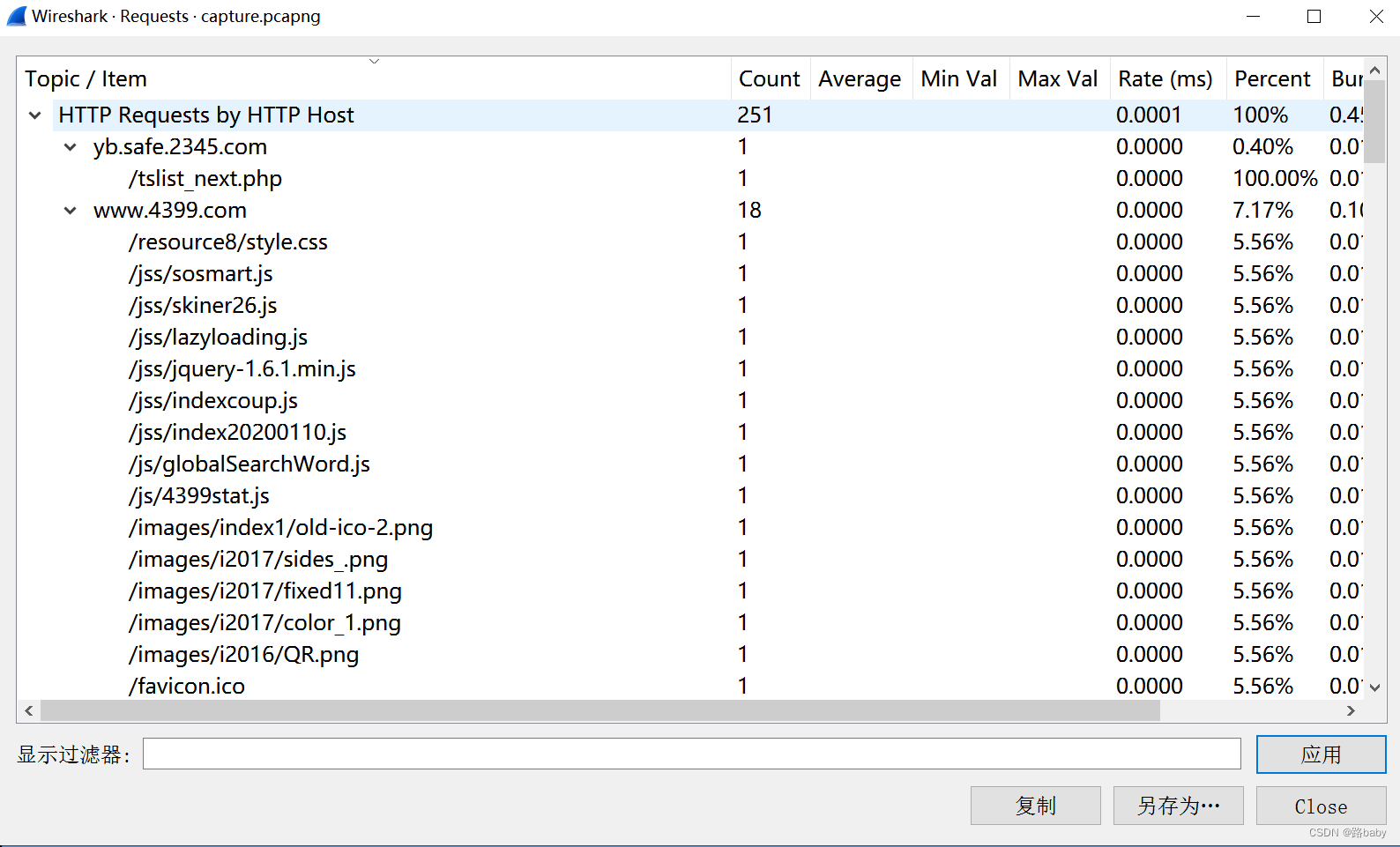Select /images/i2017/sides_.png entry
The width and height of the screenshot is (1400, 847).
click(x=690, y=560)
